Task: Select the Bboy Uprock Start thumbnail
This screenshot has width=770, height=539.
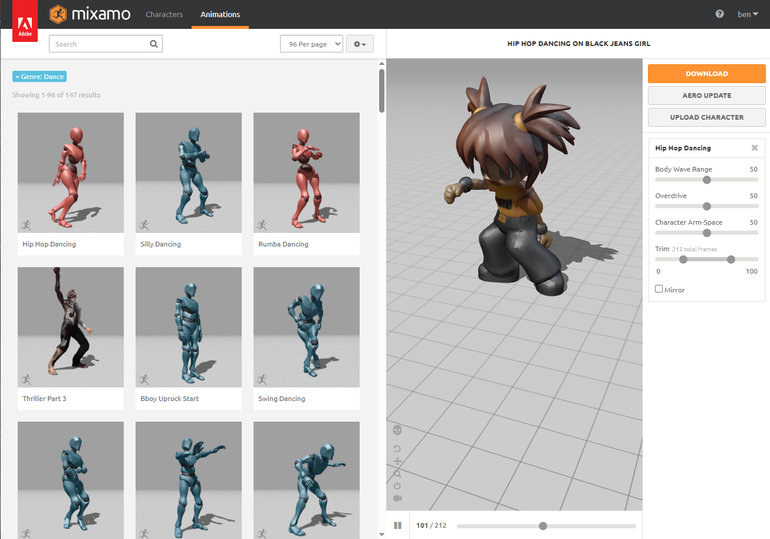Action: coord(189,327)
